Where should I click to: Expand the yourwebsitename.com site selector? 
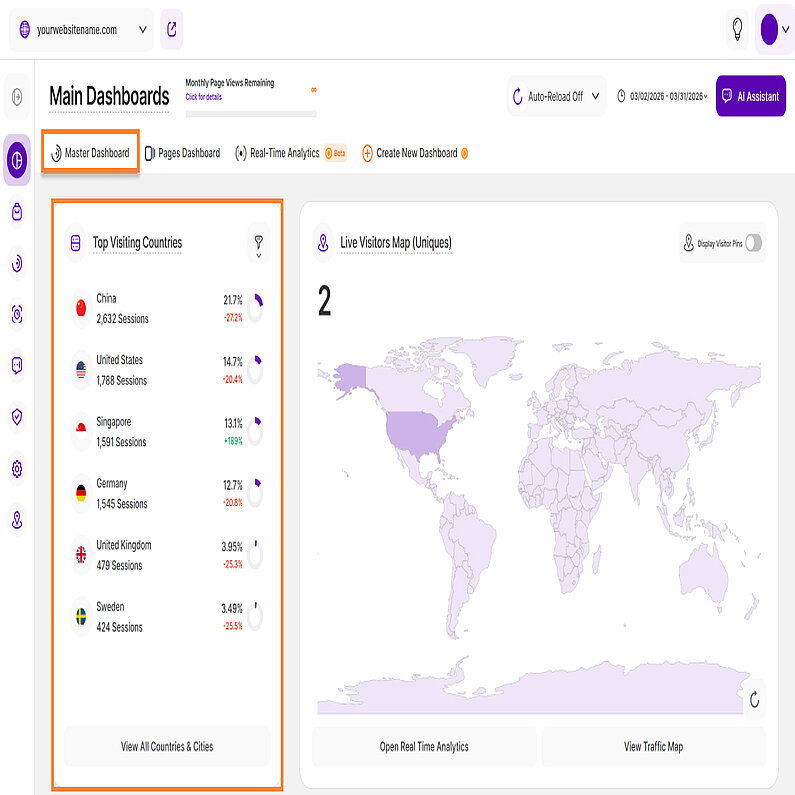(82, 30)
